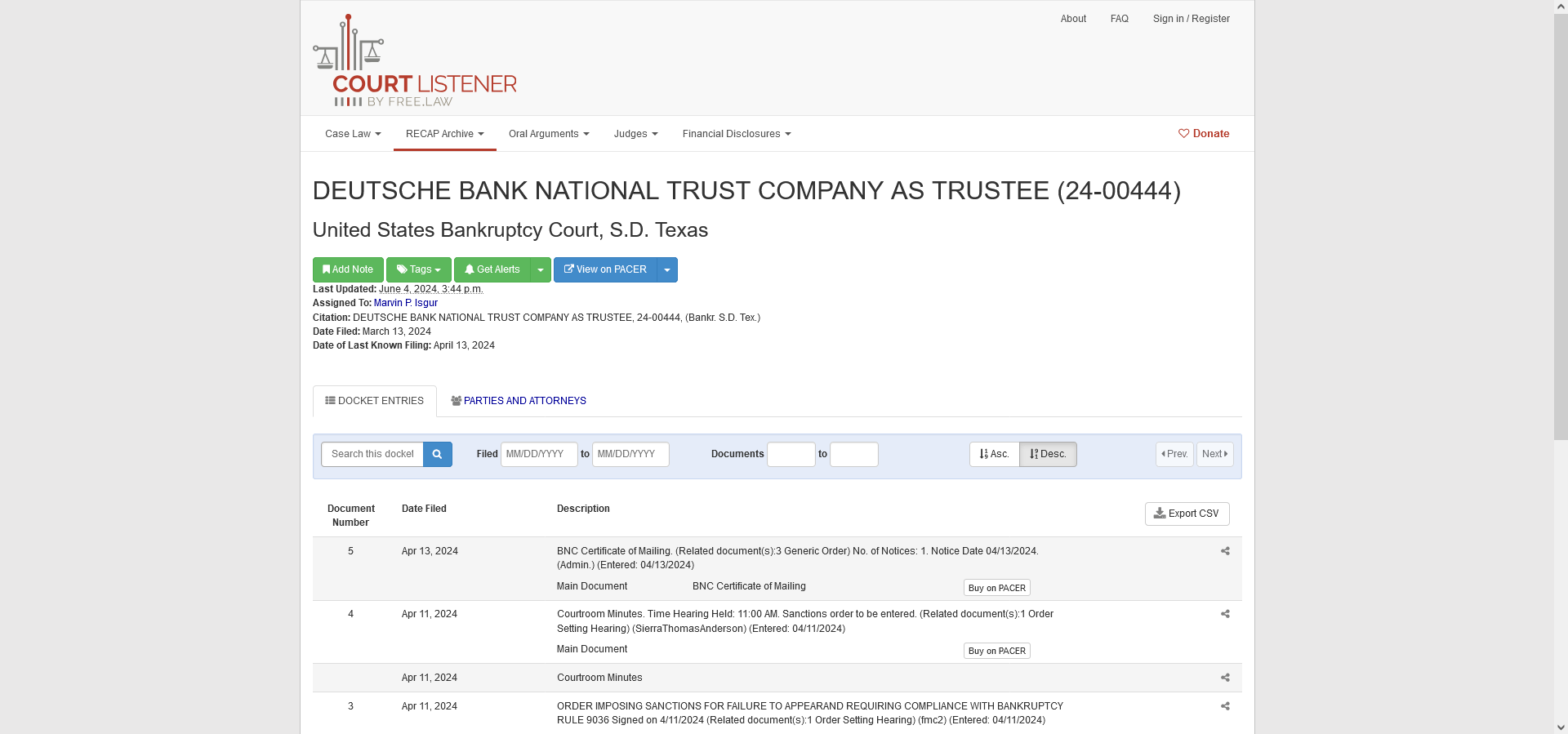
Task: Click share icon on Courtroom Minutes row
Action: pos(1225,678)
